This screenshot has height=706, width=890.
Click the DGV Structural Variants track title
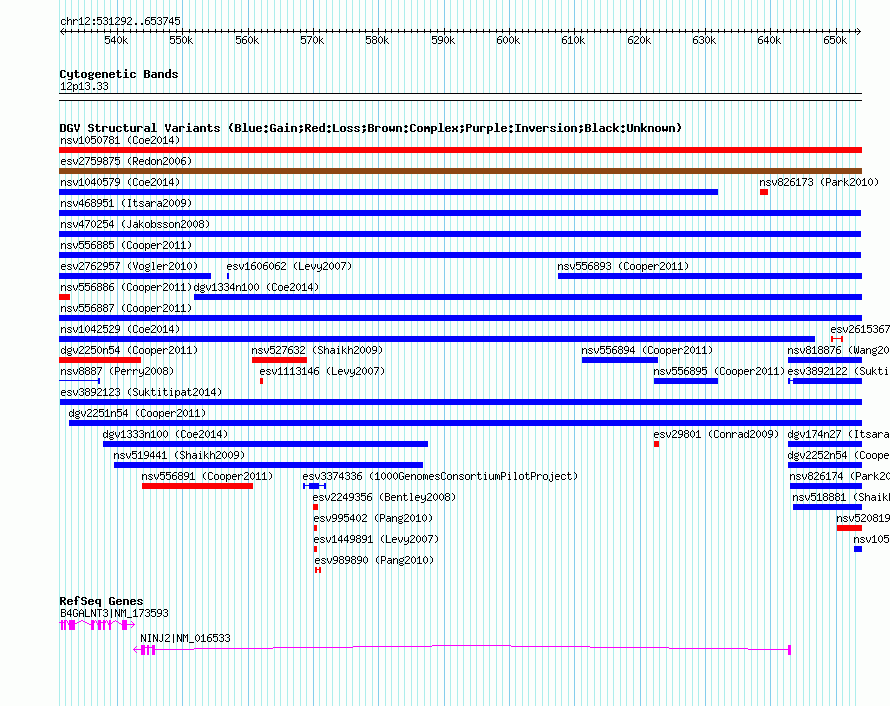coord(371,128)
